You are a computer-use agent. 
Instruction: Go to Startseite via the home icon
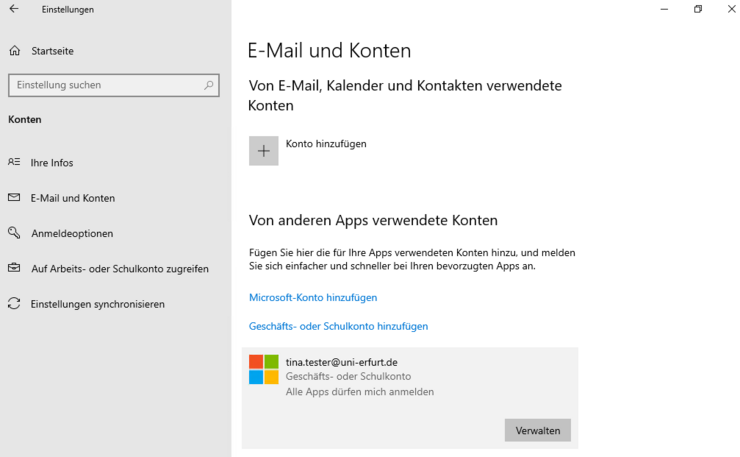pos(14,51)
